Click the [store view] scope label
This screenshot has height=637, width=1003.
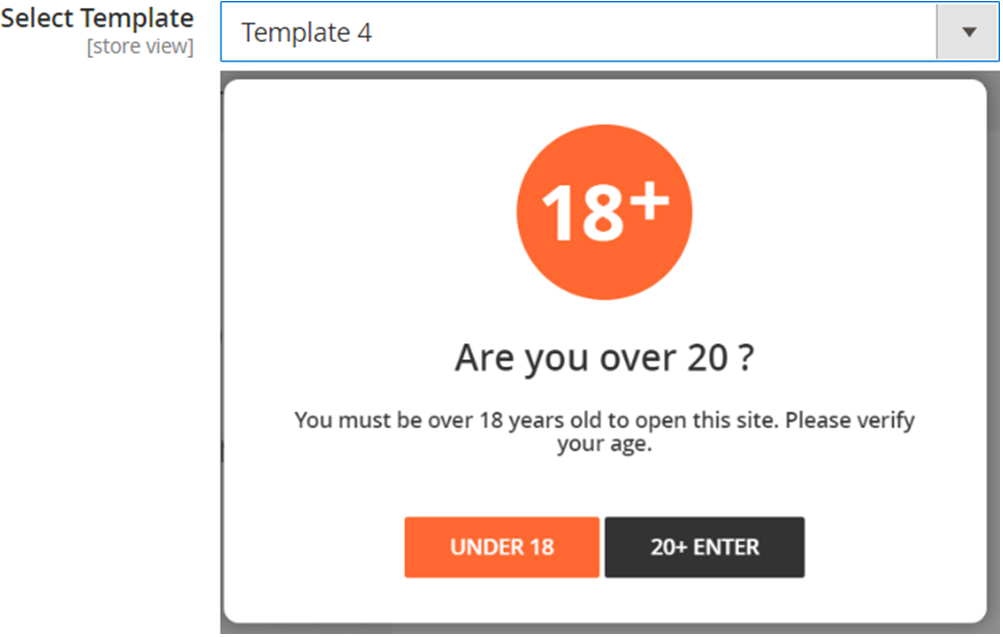(140, 47)
